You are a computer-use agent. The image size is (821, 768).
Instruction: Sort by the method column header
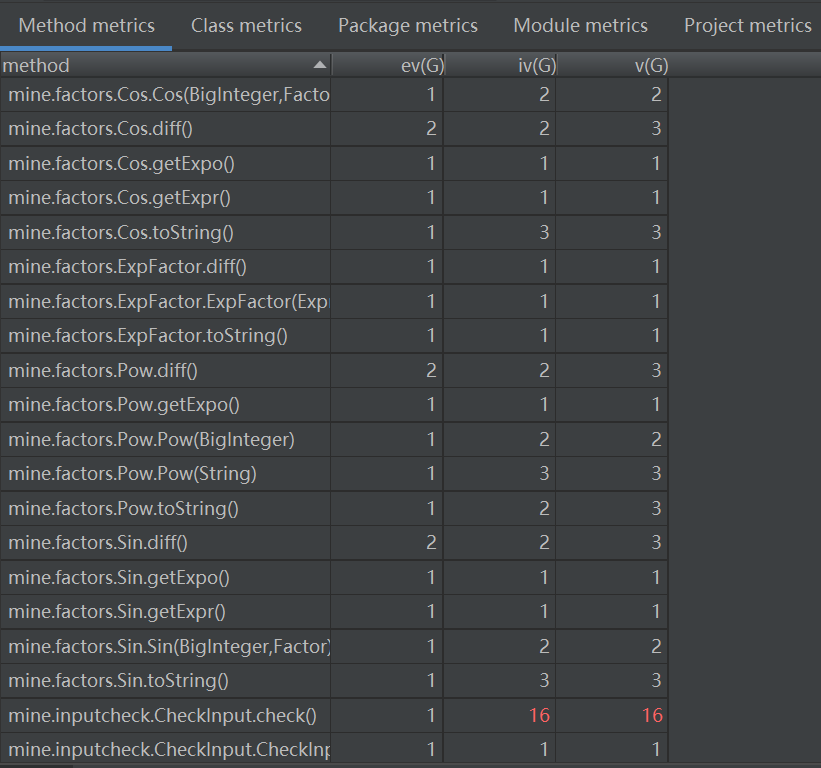165,65
